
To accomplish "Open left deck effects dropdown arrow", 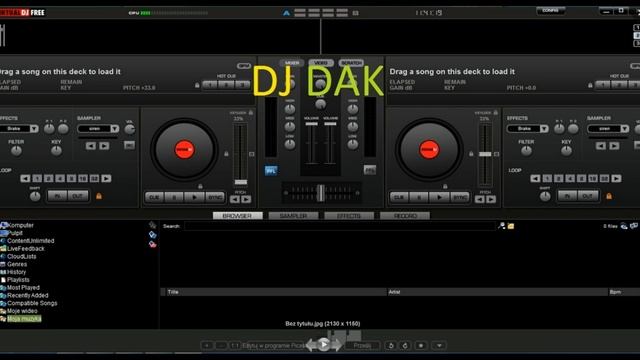I will (x=34, y=129).
